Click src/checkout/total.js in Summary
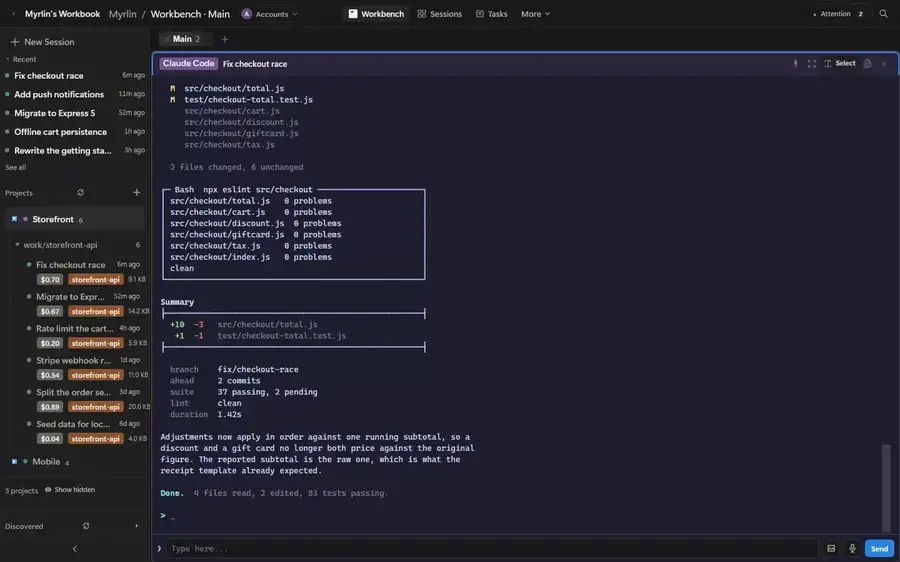 tap(267, 324)
